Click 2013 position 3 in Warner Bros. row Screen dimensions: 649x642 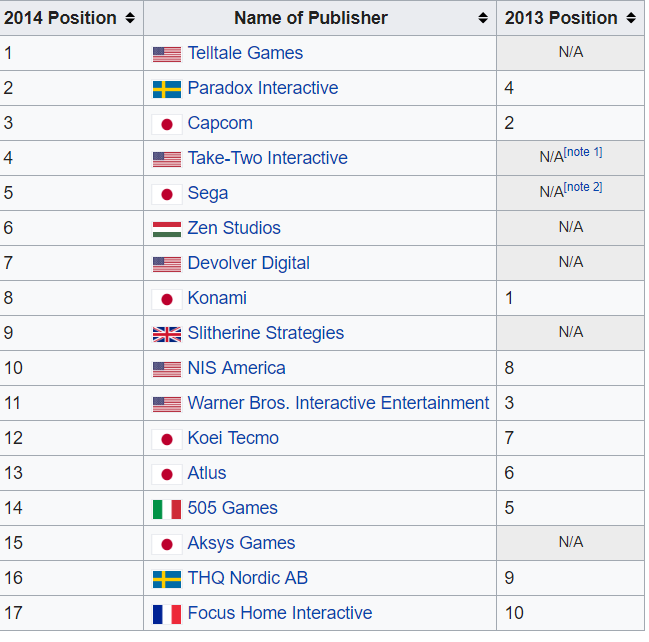point(570,403)
